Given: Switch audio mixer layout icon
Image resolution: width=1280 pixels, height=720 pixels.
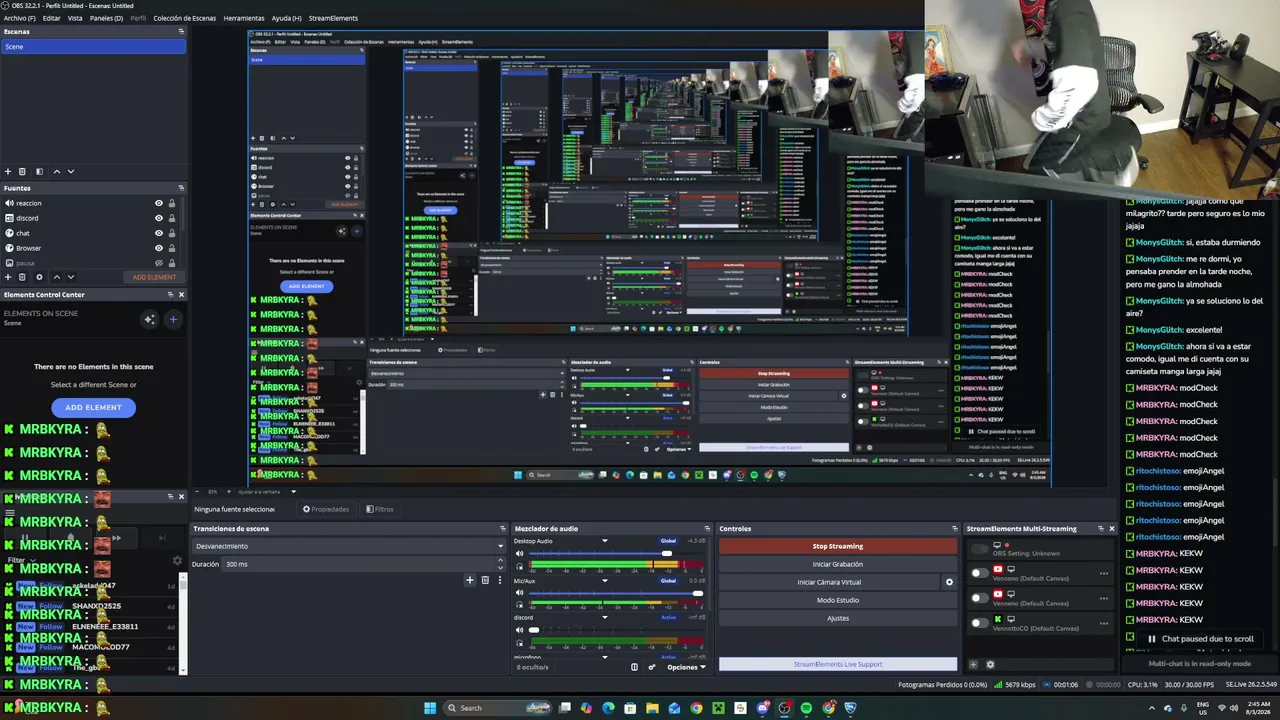Looking at the screenshot, I should click(x=634, y=667).
